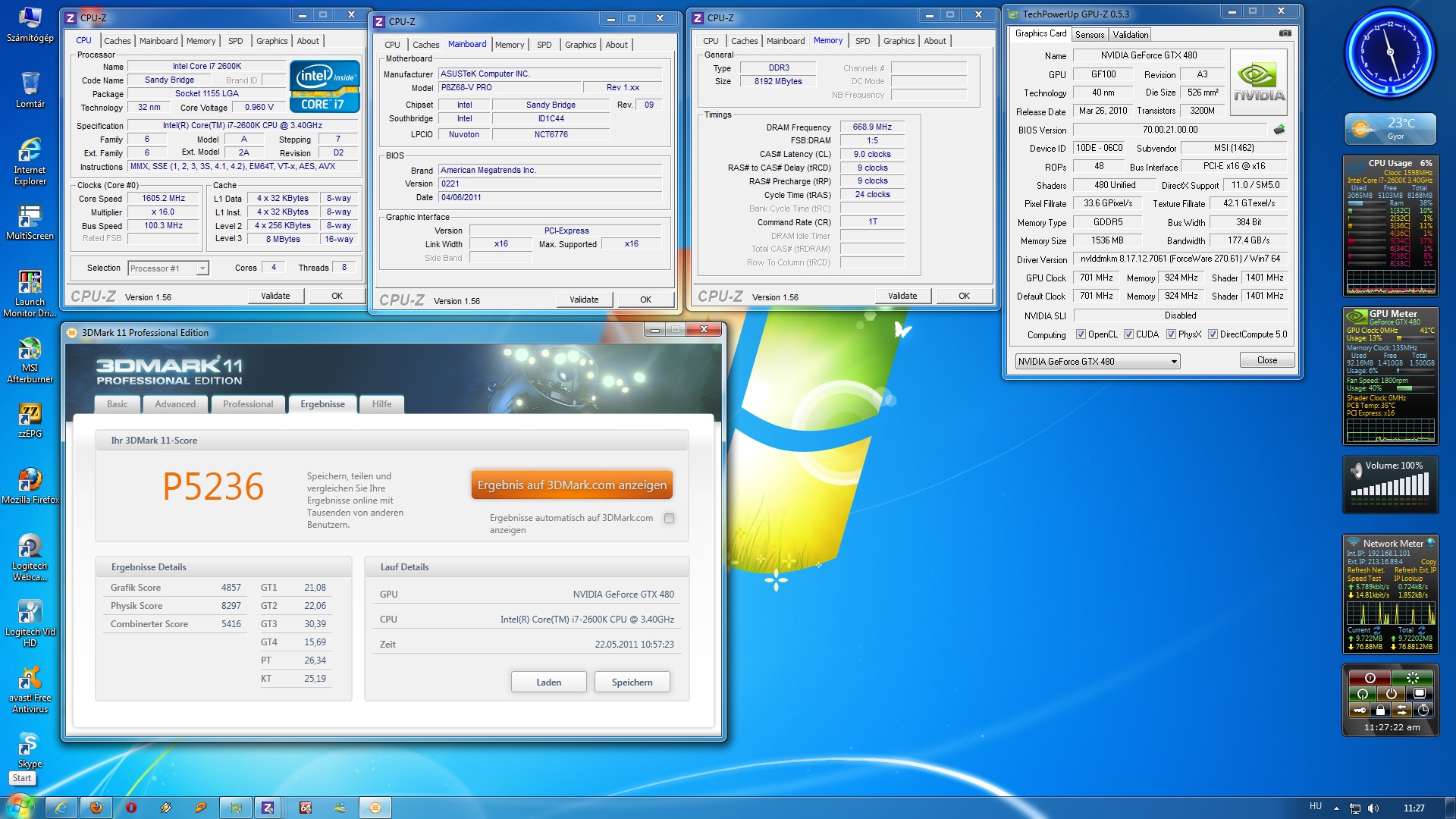
Task: Click the Speichern button
Action: point(632,682)
